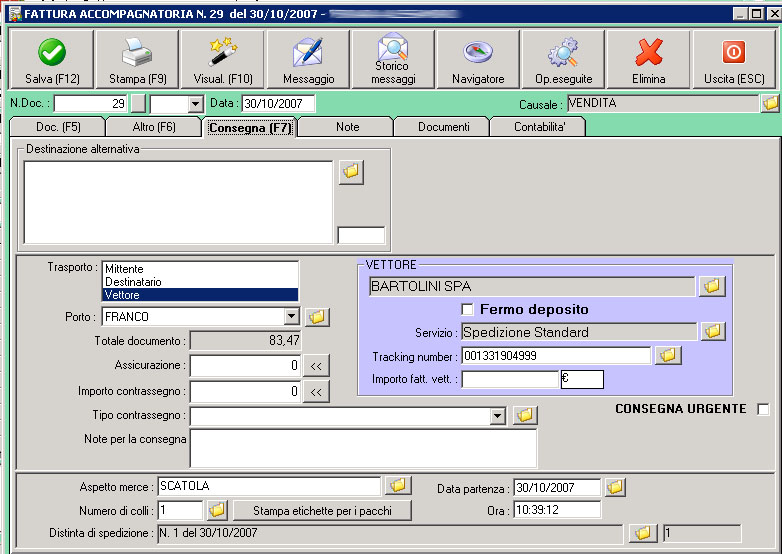This screenshot has width=782, height=554.
Task: Open the Documenti tab
Action: tap(443, 127)
